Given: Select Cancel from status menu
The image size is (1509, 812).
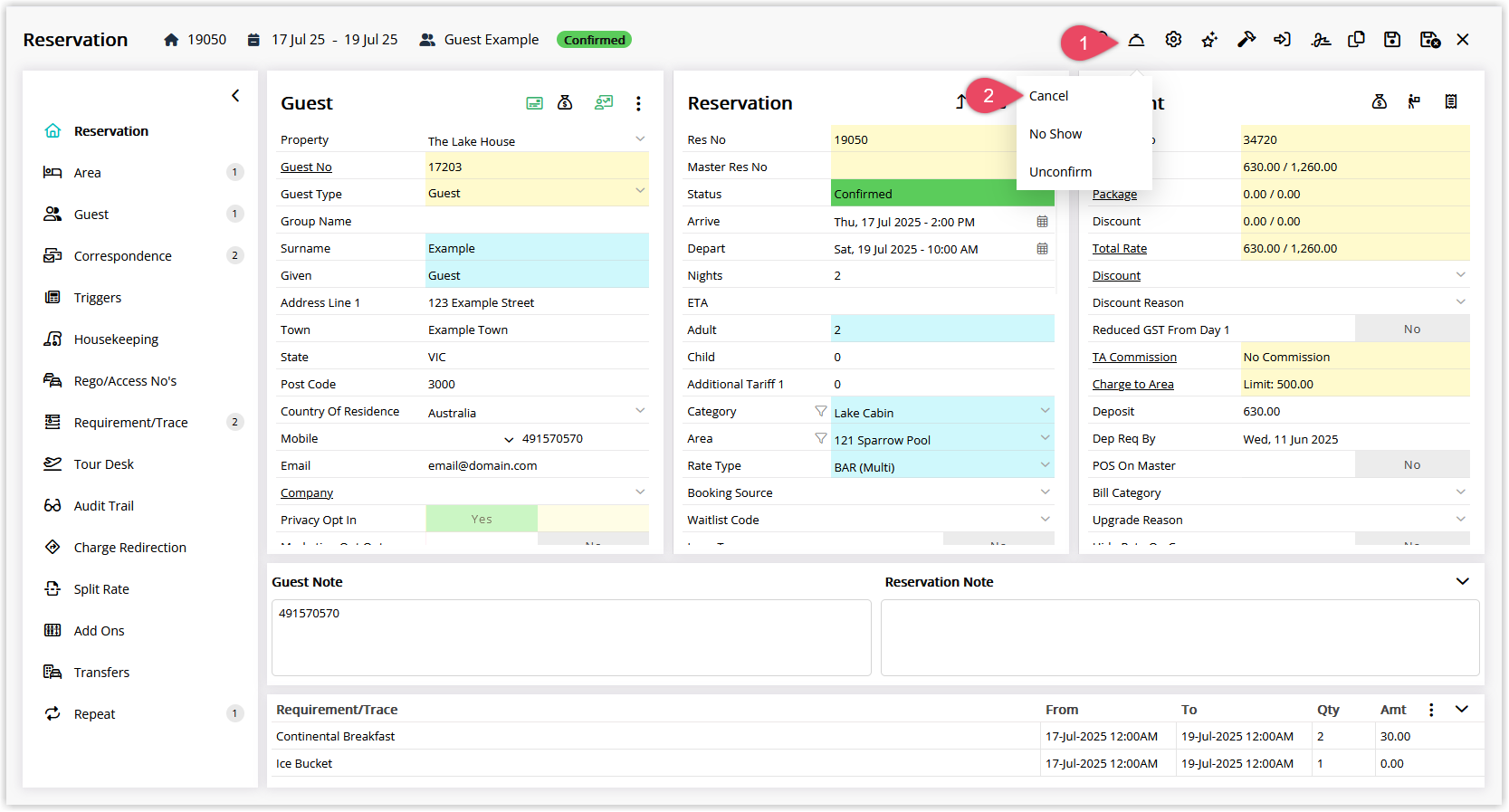Looking at the screenshot, I should pos(1048,96).
